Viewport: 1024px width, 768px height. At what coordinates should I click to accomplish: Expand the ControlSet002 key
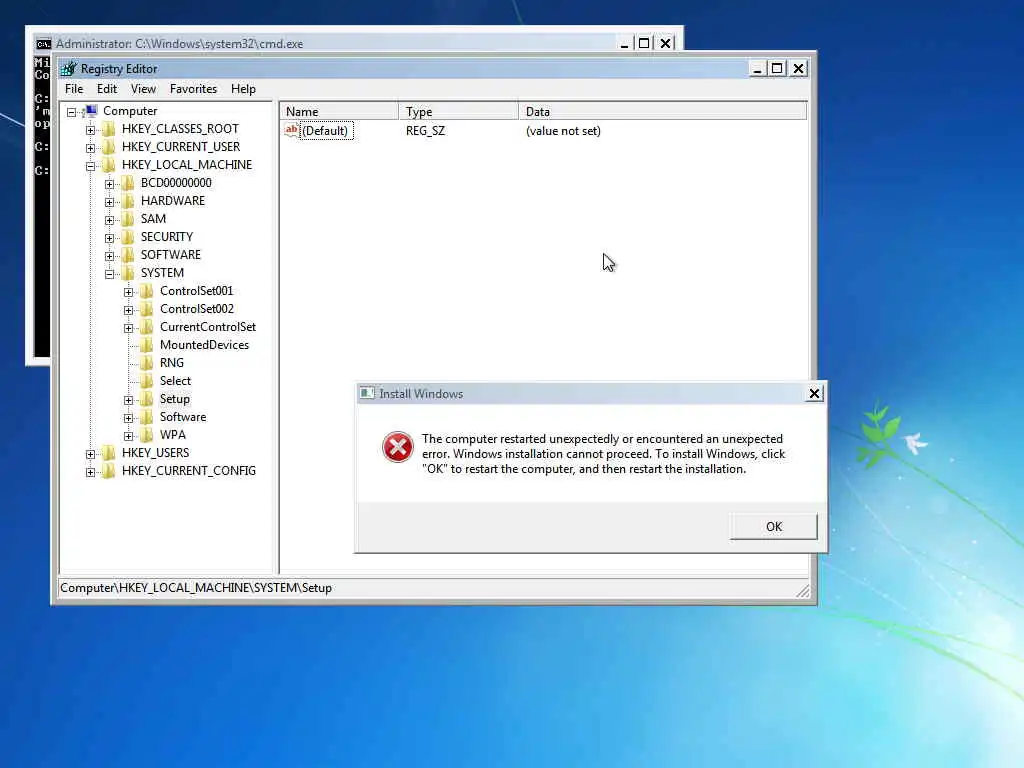pos(128,310)
